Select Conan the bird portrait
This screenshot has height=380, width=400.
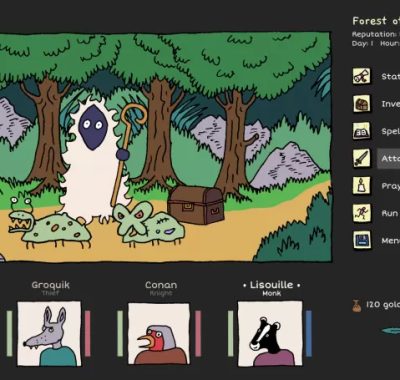pos(159,334)
